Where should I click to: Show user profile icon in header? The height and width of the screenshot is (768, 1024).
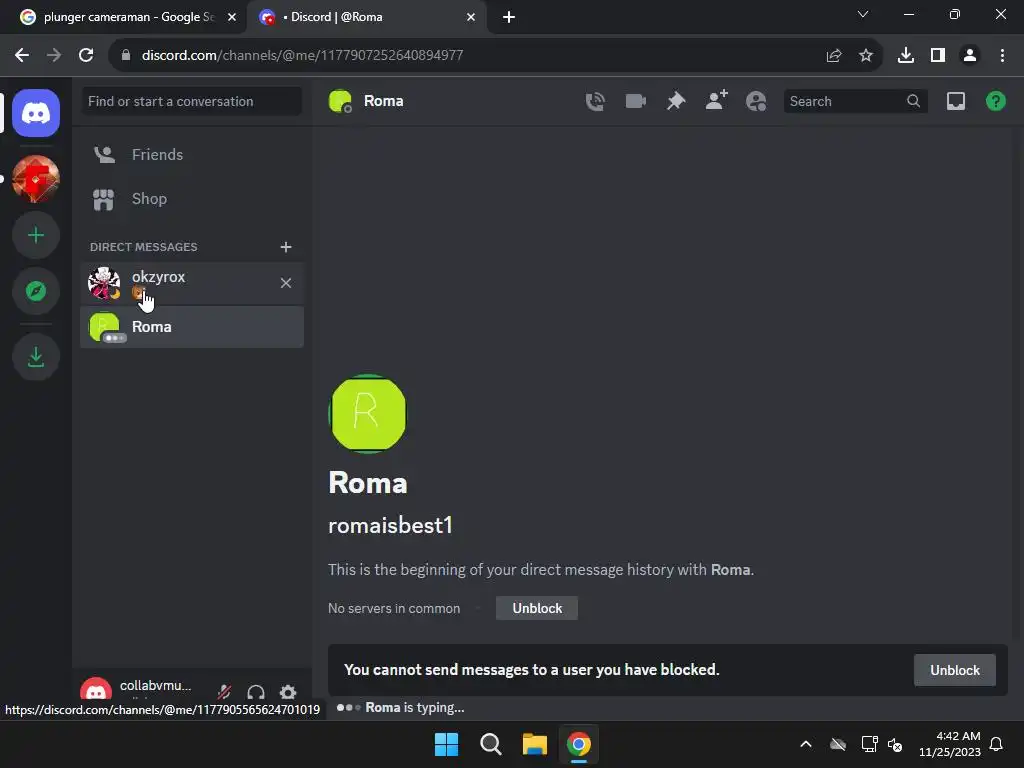point(756,101)
